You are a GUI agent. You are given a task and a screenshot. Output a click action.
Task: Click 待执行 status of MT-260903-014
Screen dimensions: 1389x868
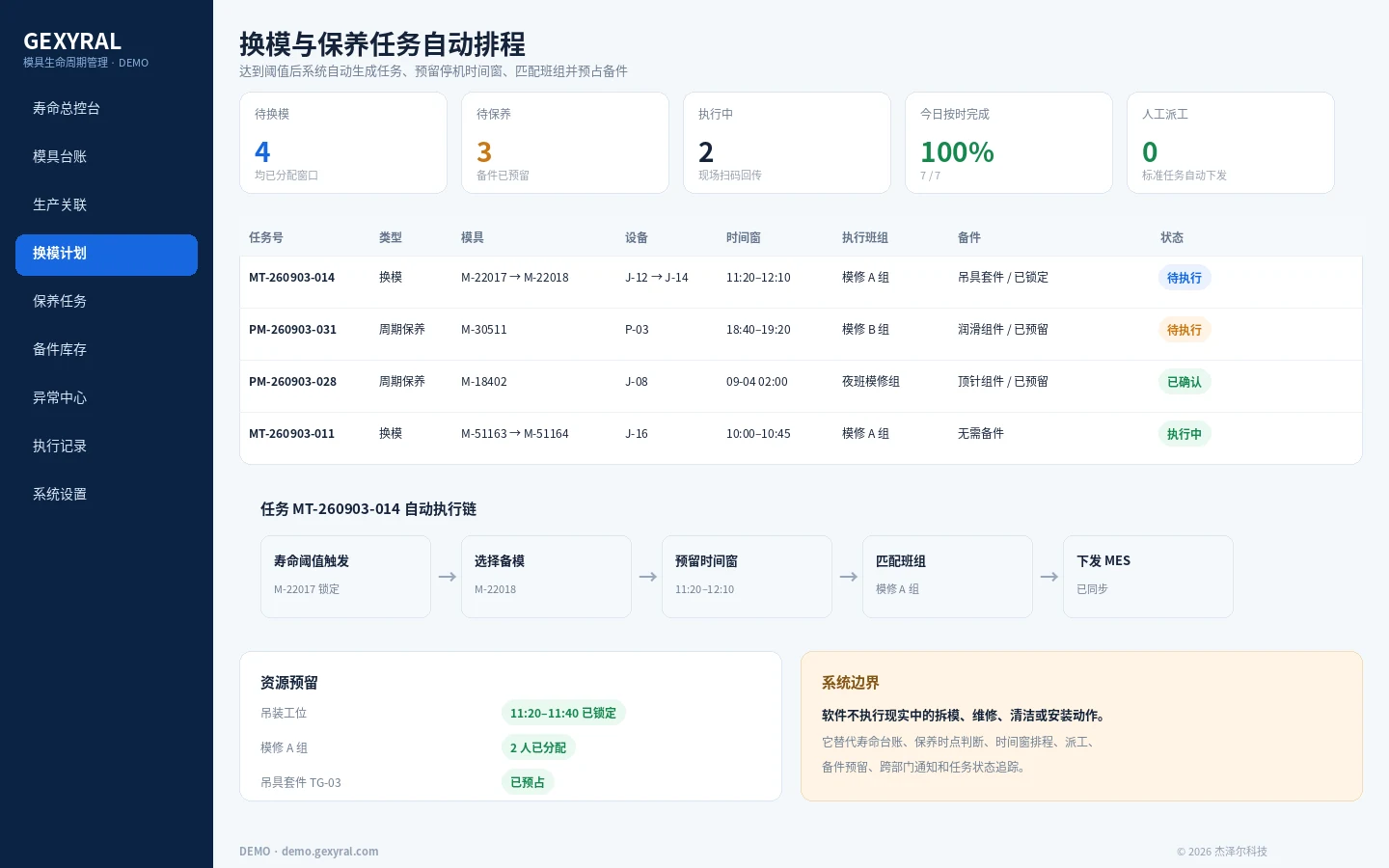pos(1185,278)
